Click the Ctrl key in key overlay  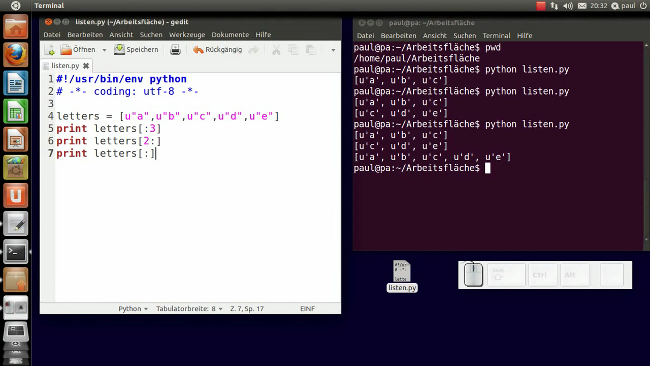tap(542, 274)
